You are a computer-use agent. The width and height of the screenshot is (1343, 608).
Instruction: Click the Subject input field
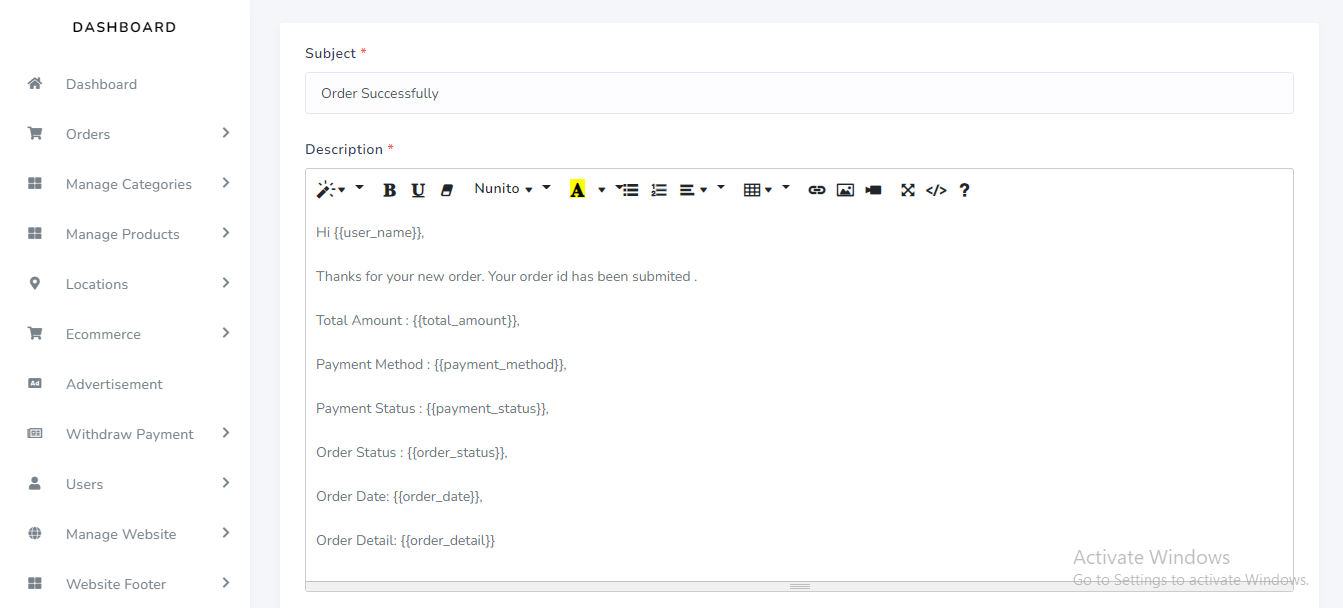798,93
